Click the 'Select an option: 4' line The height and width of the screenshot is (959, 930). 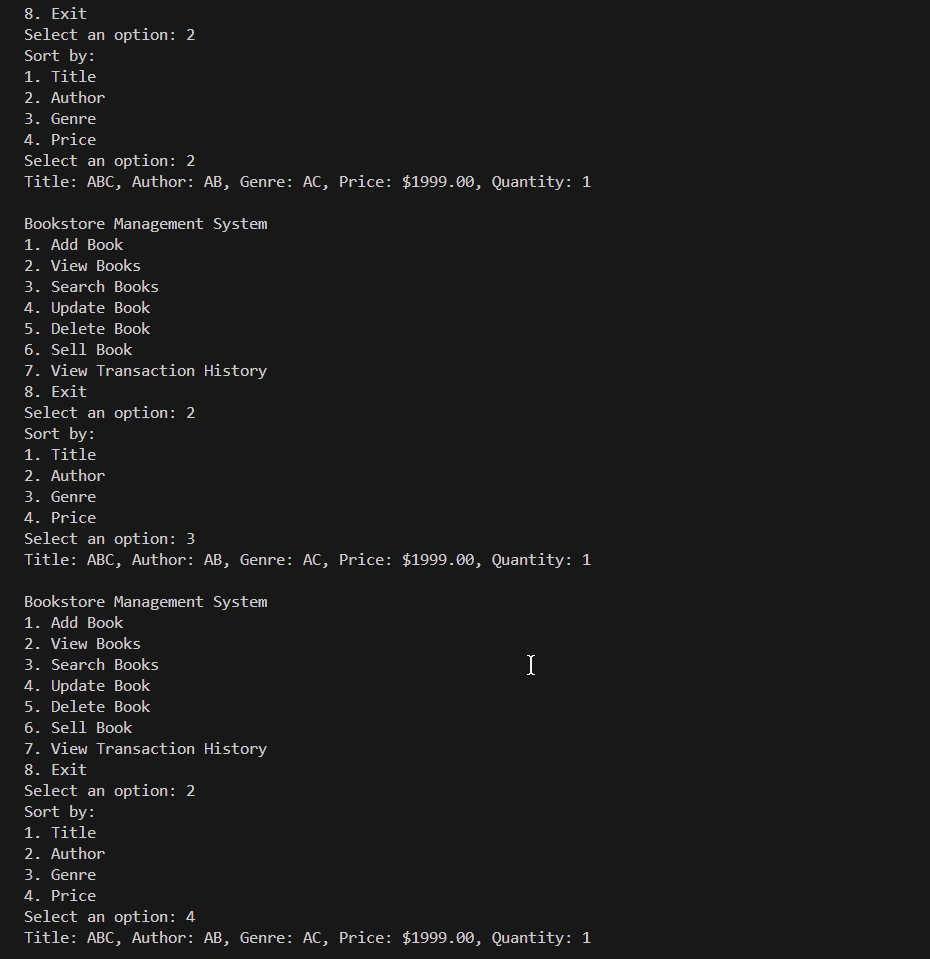[110, 917]
